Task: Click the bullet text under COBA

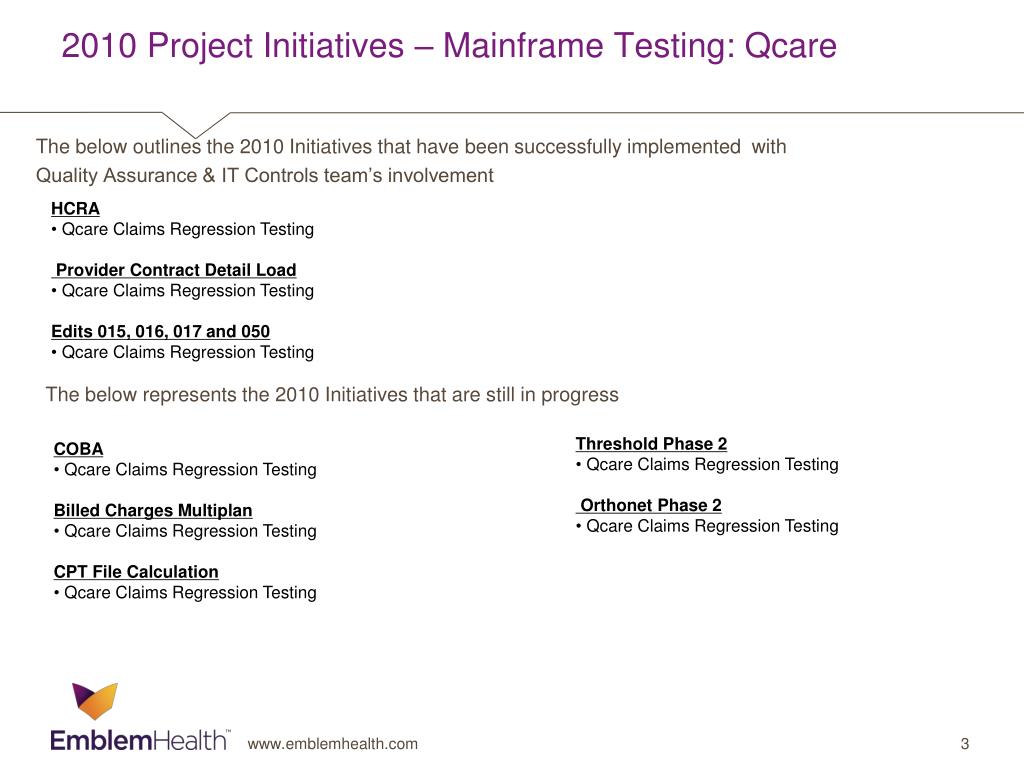Action: [x=185, y=470]
